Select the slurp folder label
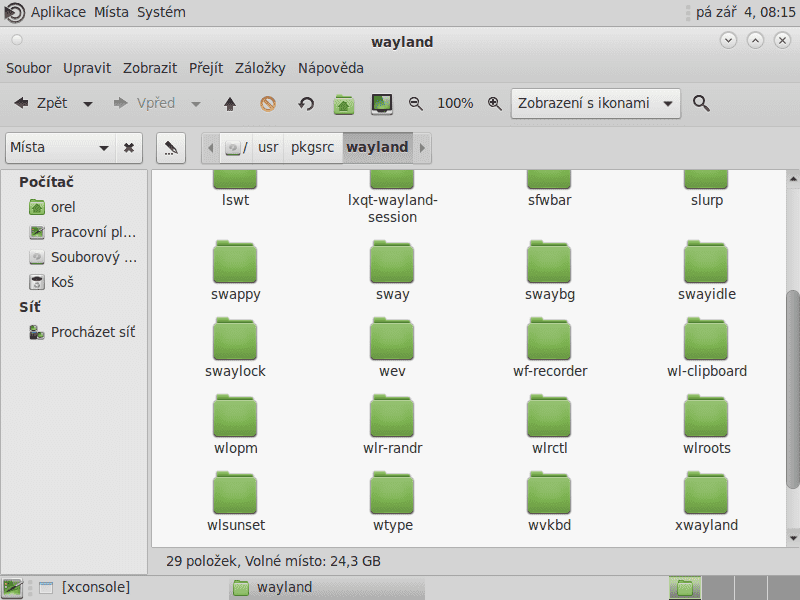Viewport: 800px width, 600px height. tap(707, 200)
